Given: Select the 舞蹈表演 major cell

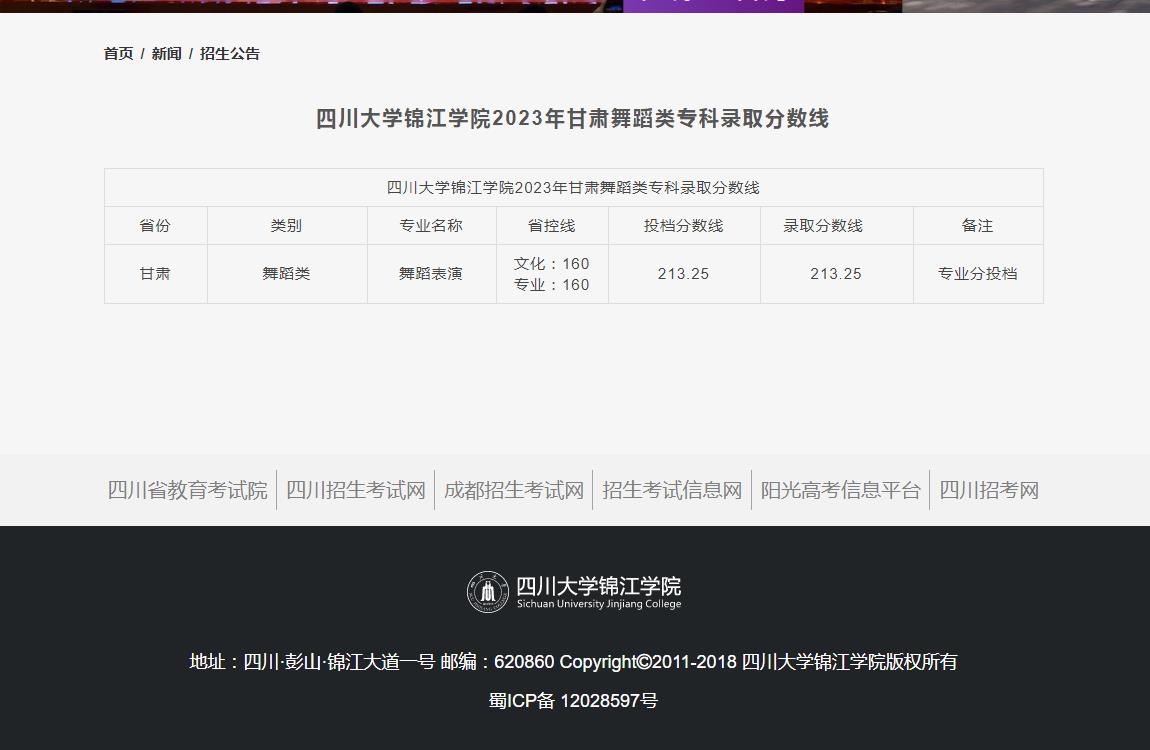Looking at the screenshot, I should (x=431, y=273).
